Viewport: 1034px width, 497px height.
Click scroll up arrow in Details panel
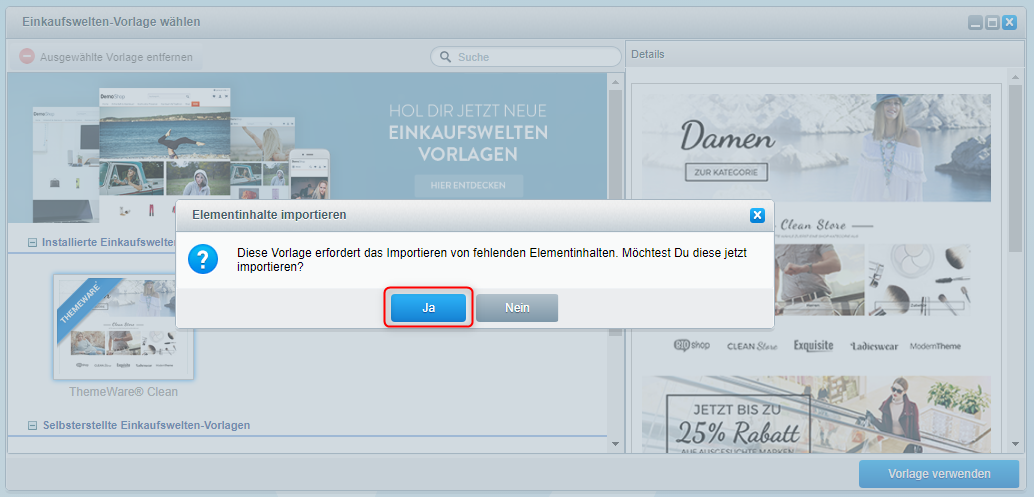1016,76
